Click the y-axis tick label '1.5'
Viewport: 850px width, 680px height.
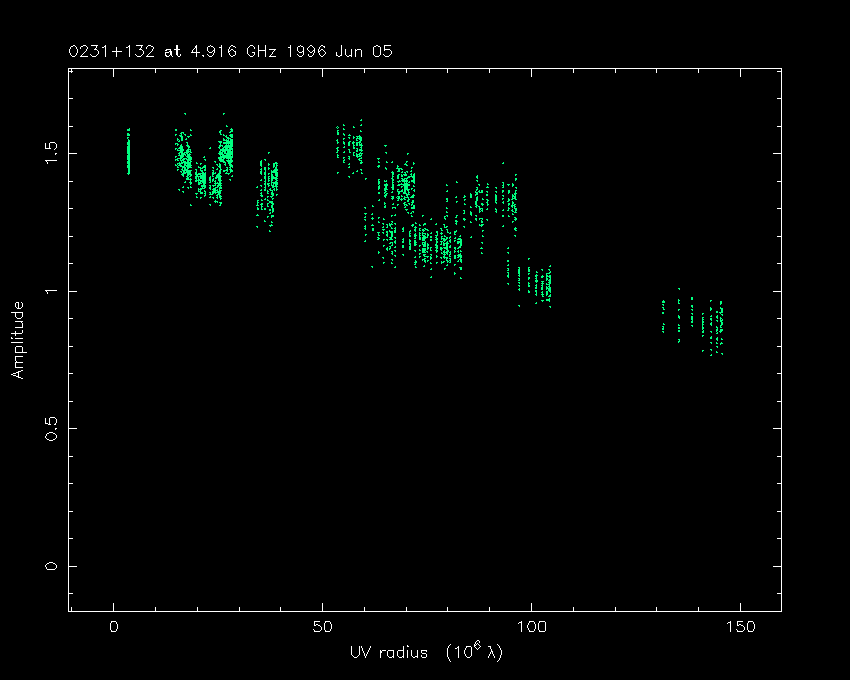tap(52, 153)
